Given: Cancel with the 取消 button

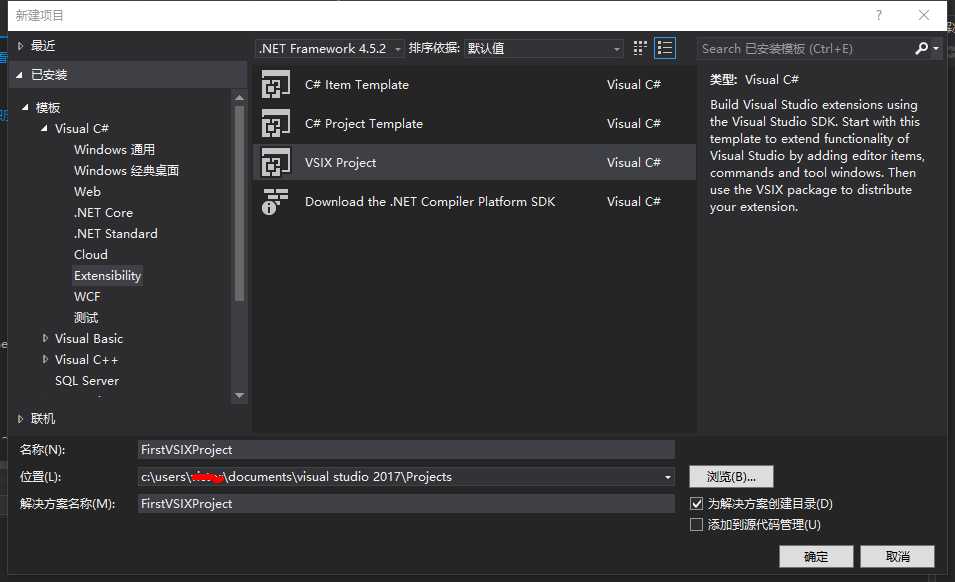Looking at the screenshot, I should tap(898, 556).
